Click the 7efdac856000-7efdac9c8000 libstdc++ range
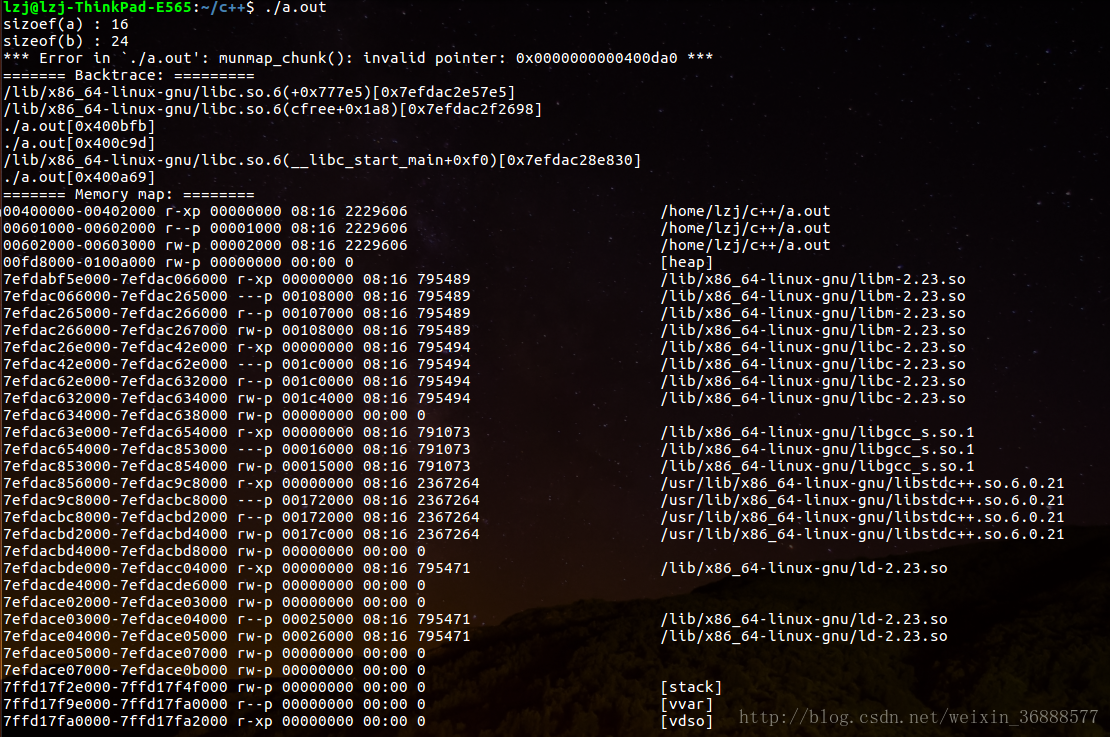 pyautogui.click(x=115, y=484)
